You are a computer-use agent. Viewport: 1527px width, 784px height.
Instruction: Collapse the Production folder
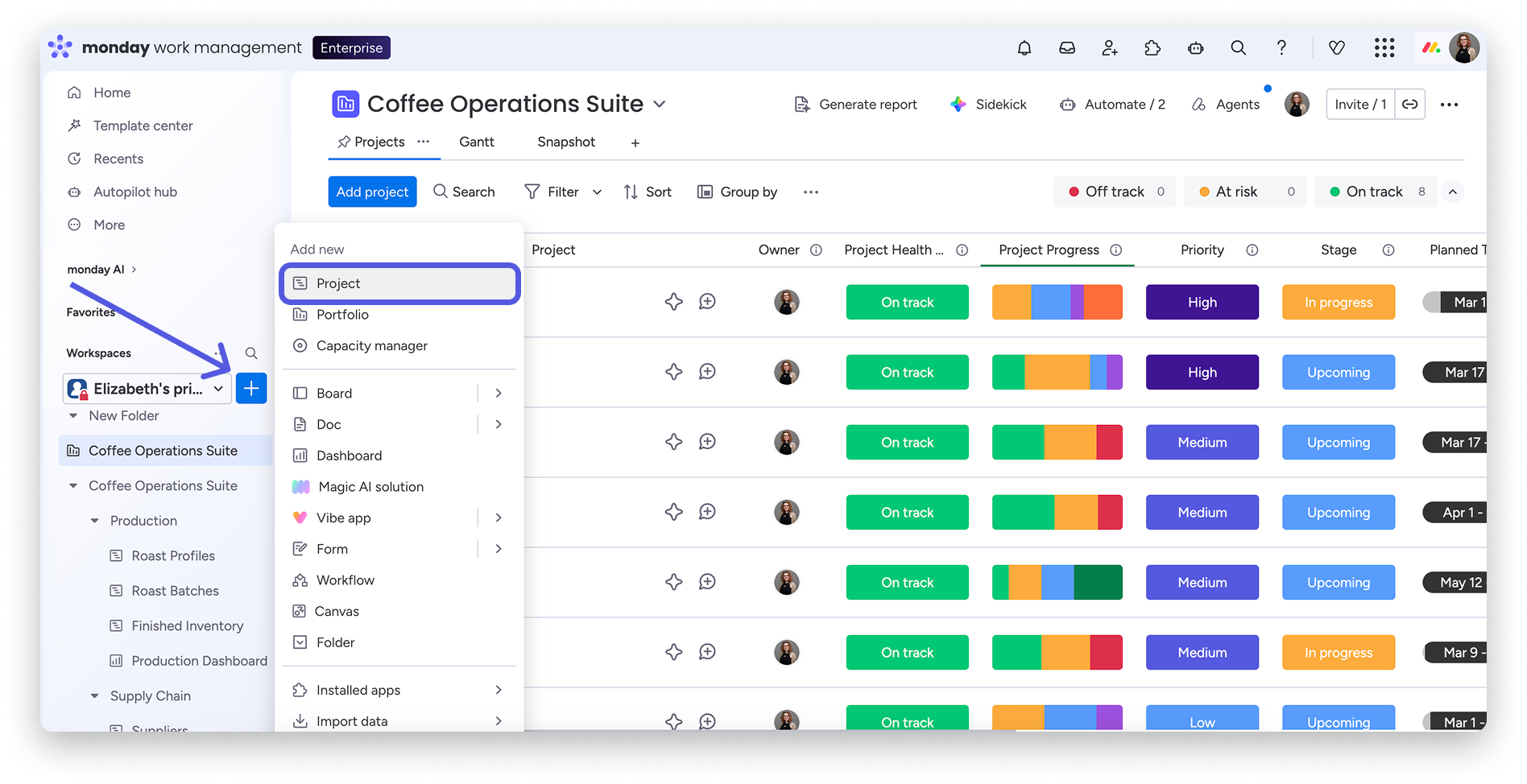pyautogui.click(x=94, y=521)
